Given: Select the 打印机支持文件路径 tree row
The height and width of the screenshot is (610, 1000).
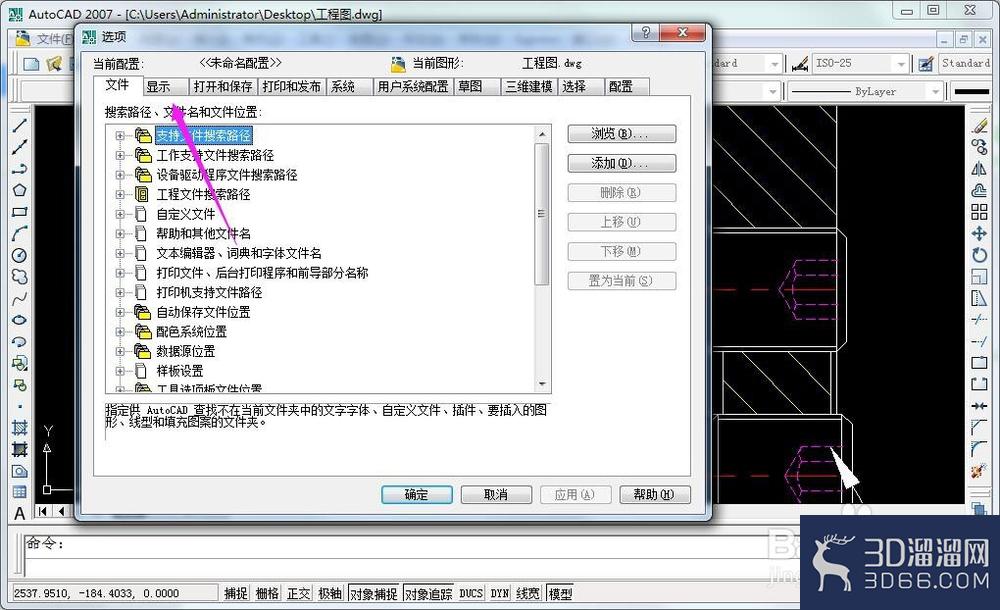Looking at the screenshot, I should coord(209,293).
